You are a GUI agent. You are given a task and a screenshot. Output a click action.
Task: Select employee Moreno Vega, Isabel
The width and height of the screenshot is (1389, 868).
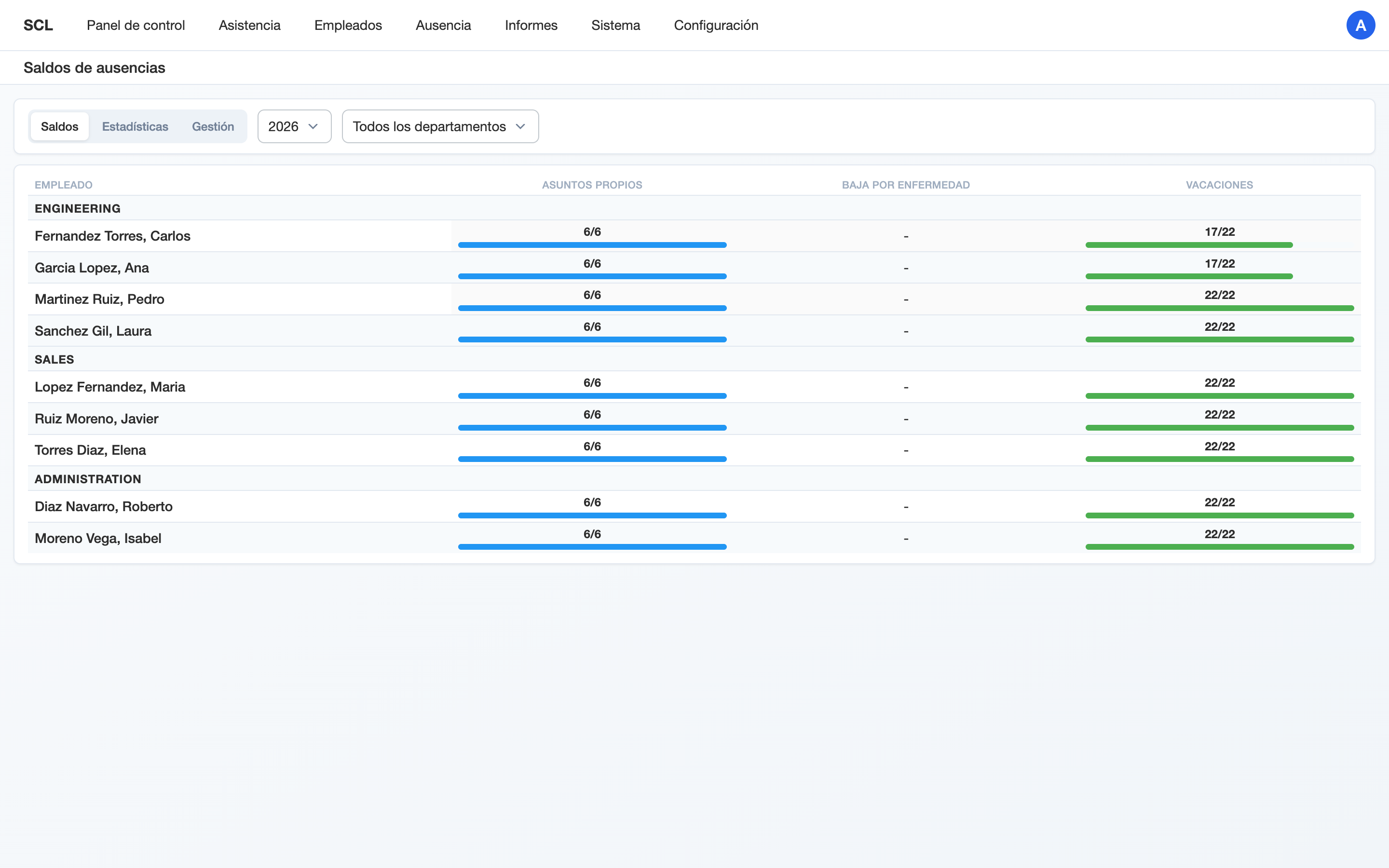(98, 538)
